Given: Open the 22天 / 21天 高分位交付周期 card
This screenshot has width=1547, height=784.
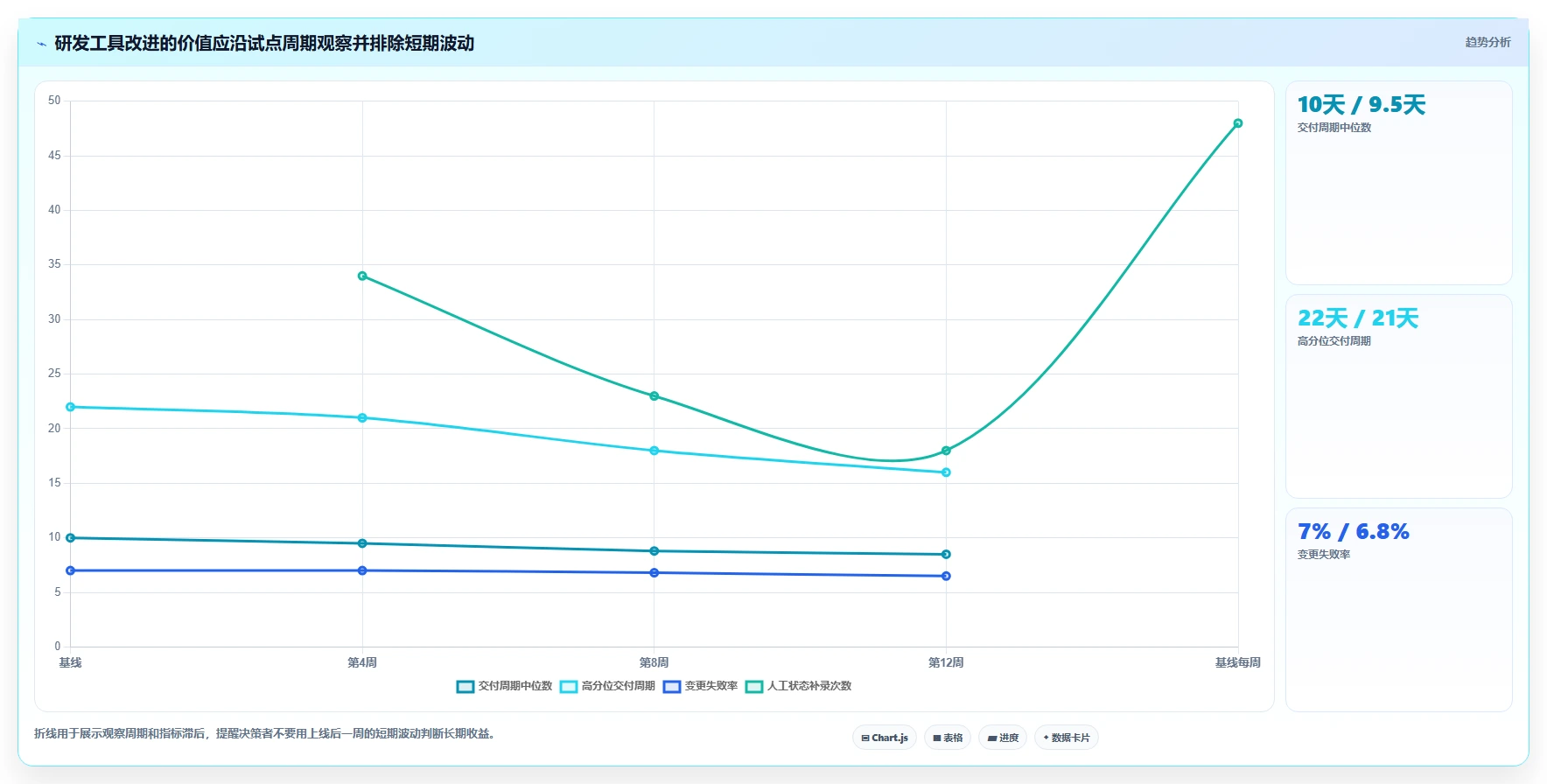Looking at the screenshot, I should click(x=1398, y=396).
